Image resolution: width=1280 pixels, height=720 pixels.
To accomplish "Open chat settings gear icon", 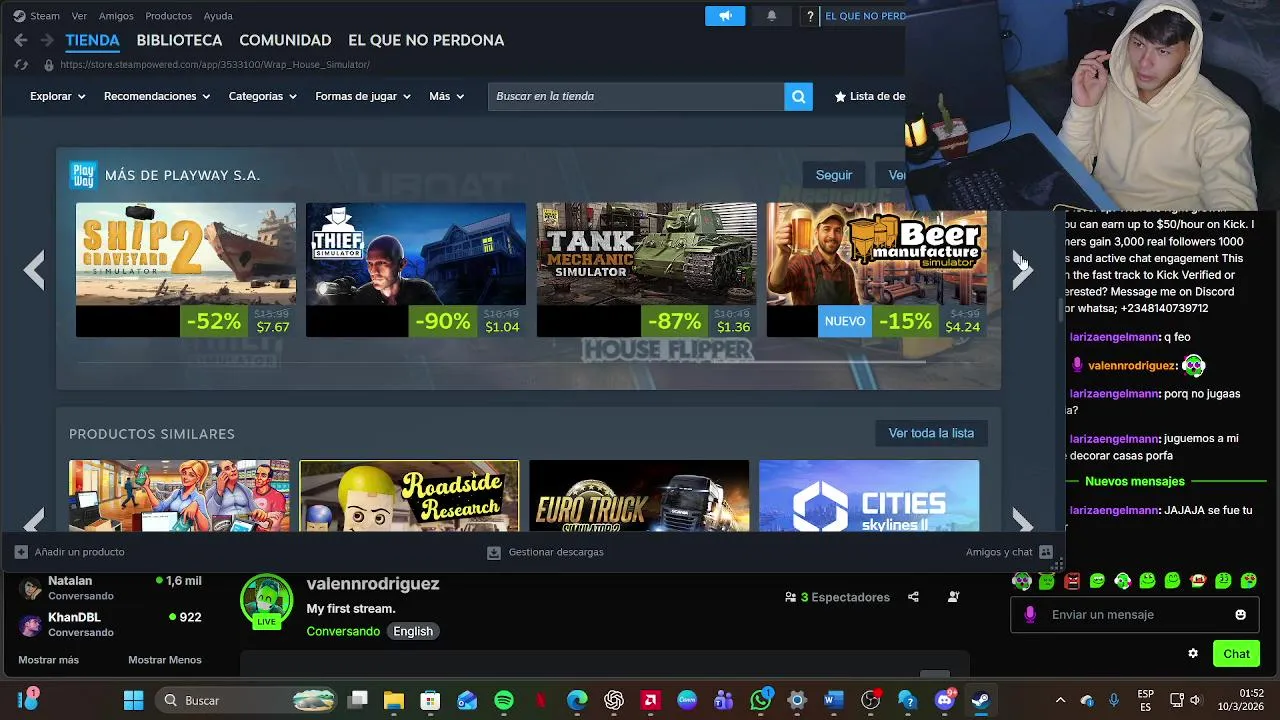I will point(1193,654).
